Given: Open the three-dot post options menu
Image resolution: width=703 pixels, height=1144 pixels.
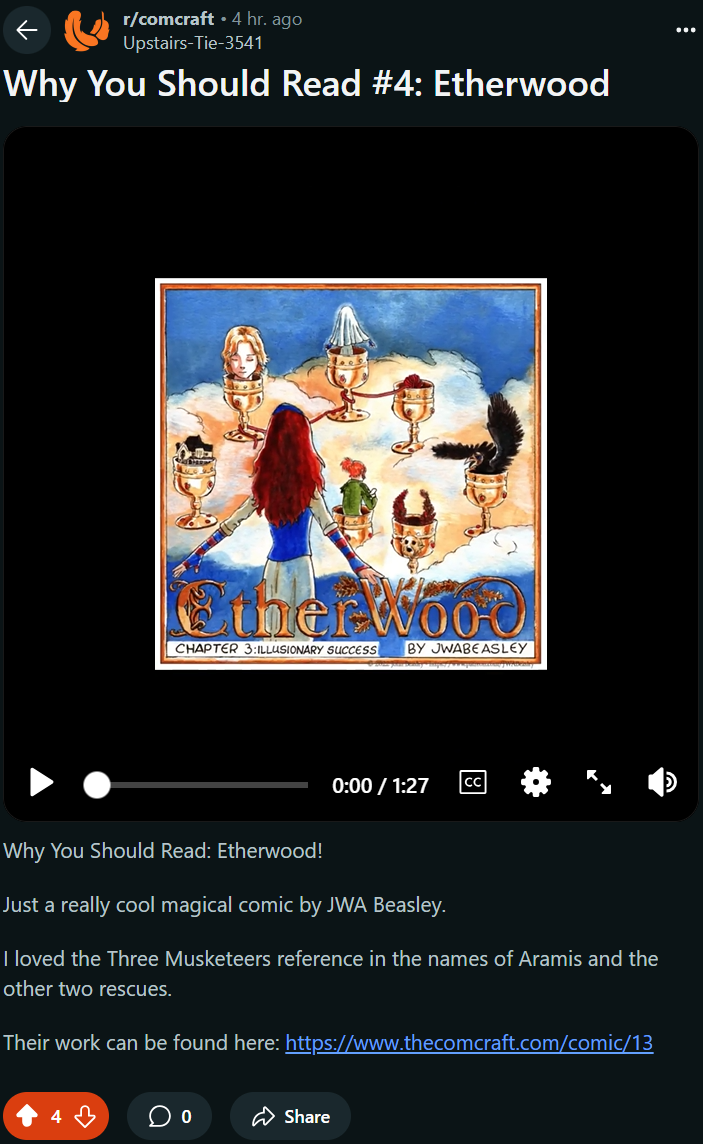Looking at the screenshot, I should (685, 30).
